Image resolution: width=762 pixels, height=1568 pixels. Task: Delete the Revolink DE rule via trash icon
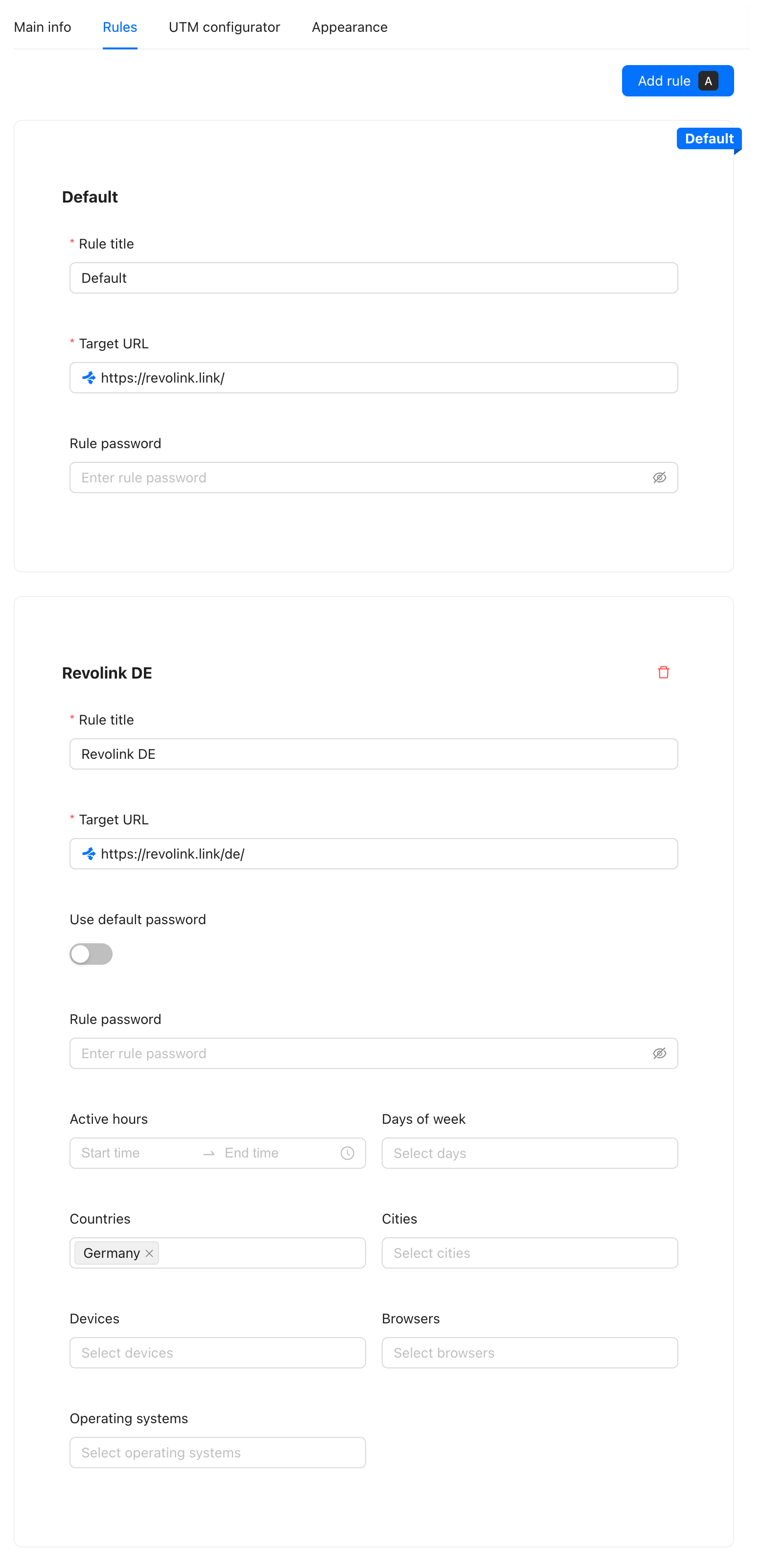664,672
